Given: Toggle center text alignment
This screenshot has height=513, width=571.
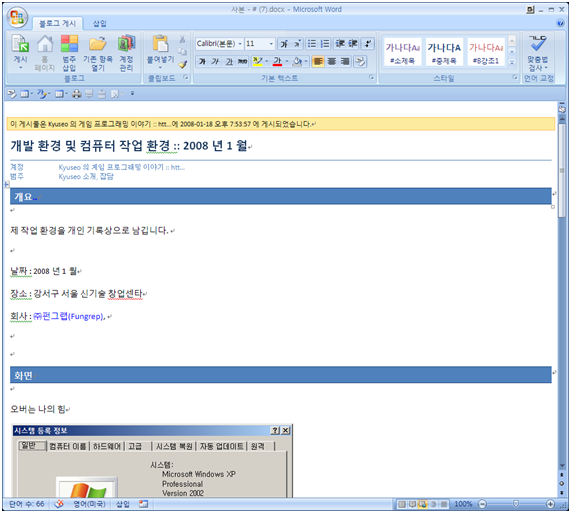Looking at the screenshot, I should click(x=332, y=62).
